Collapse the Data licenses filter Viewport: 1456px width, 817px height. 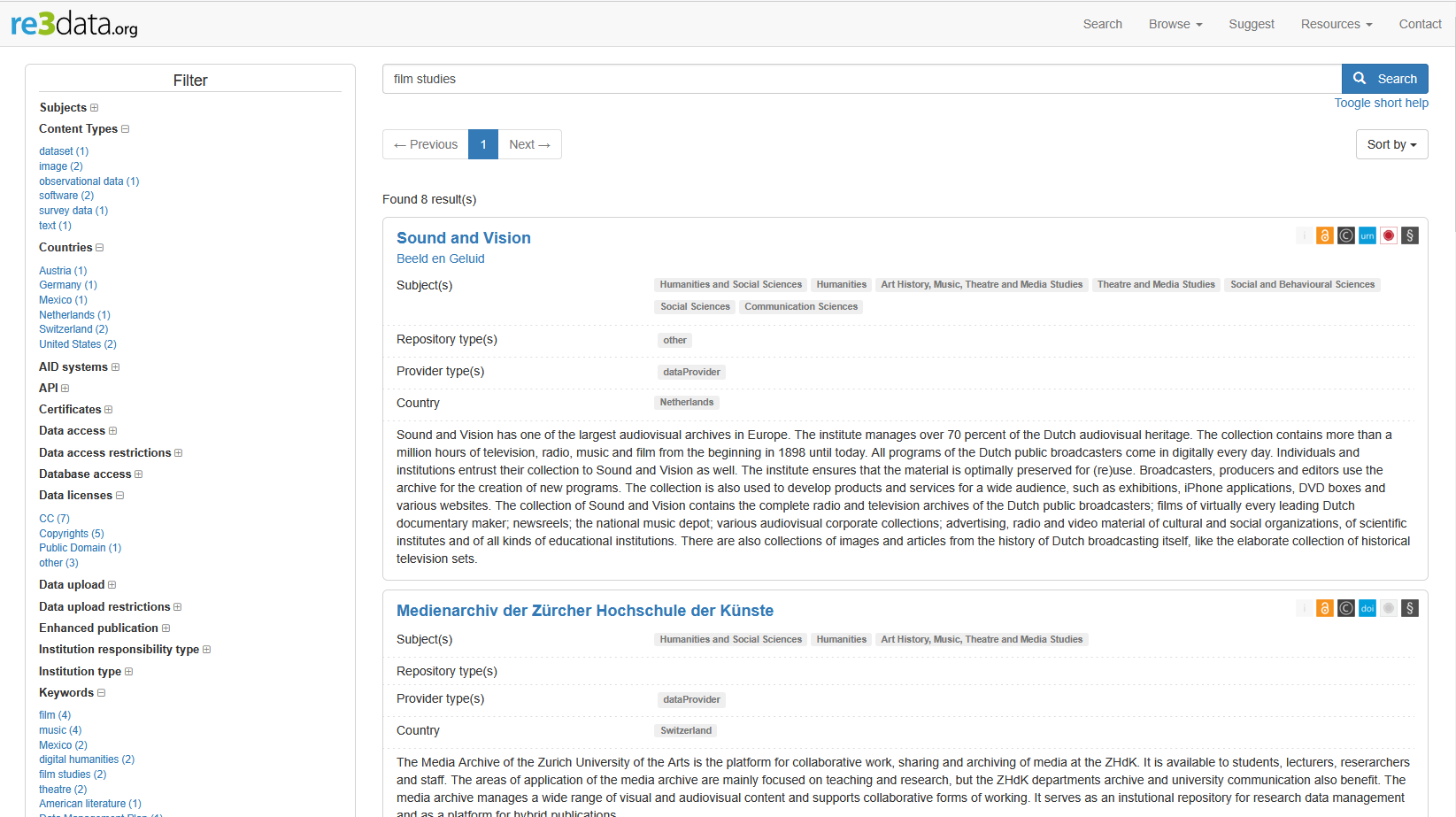tap(119, 496)
